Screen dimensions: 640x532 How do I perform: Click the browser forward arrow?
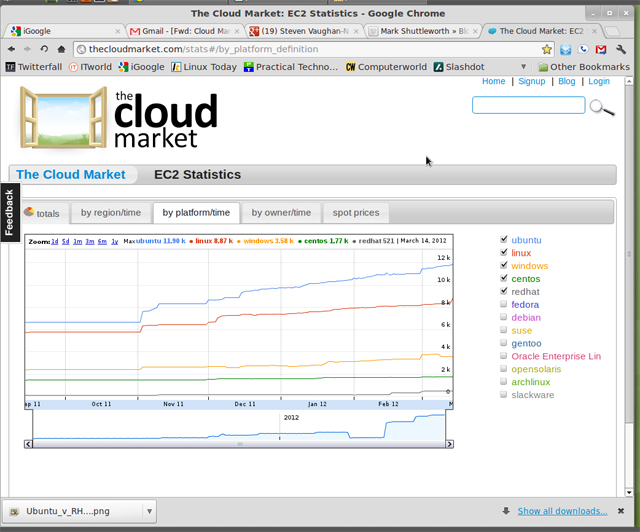tap(27, 49)
